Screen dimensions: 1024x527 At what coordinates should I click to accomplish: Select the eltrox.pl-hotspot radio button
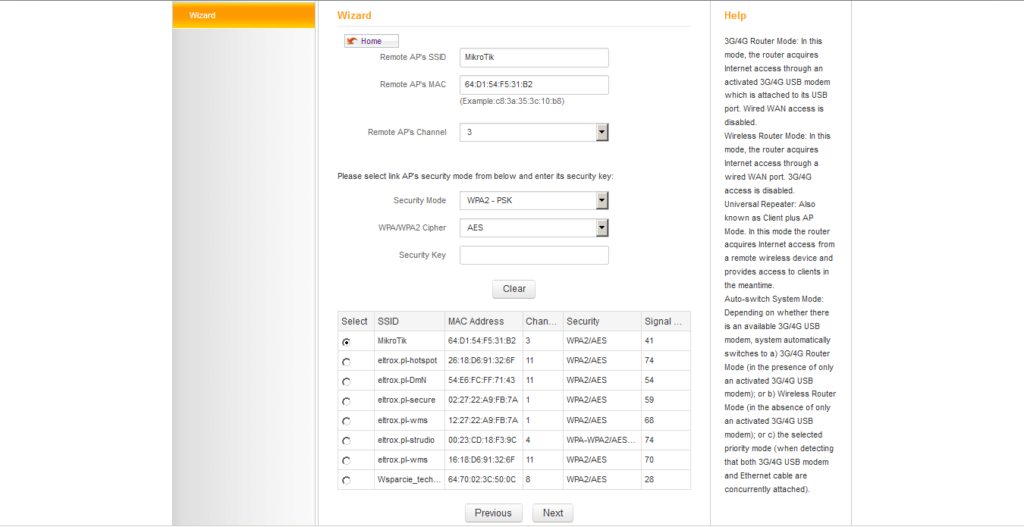tap(346, 362)
